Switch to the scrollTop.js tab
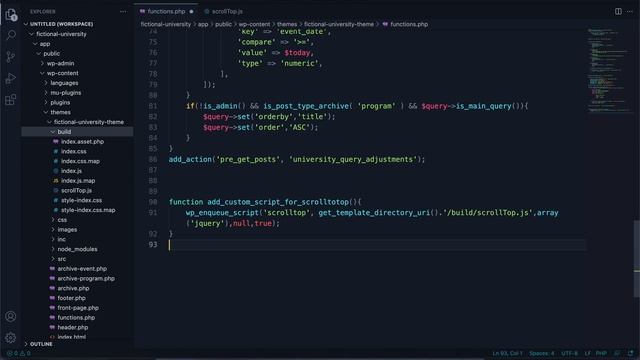640x360 pixels. click(x=224, y=11)
